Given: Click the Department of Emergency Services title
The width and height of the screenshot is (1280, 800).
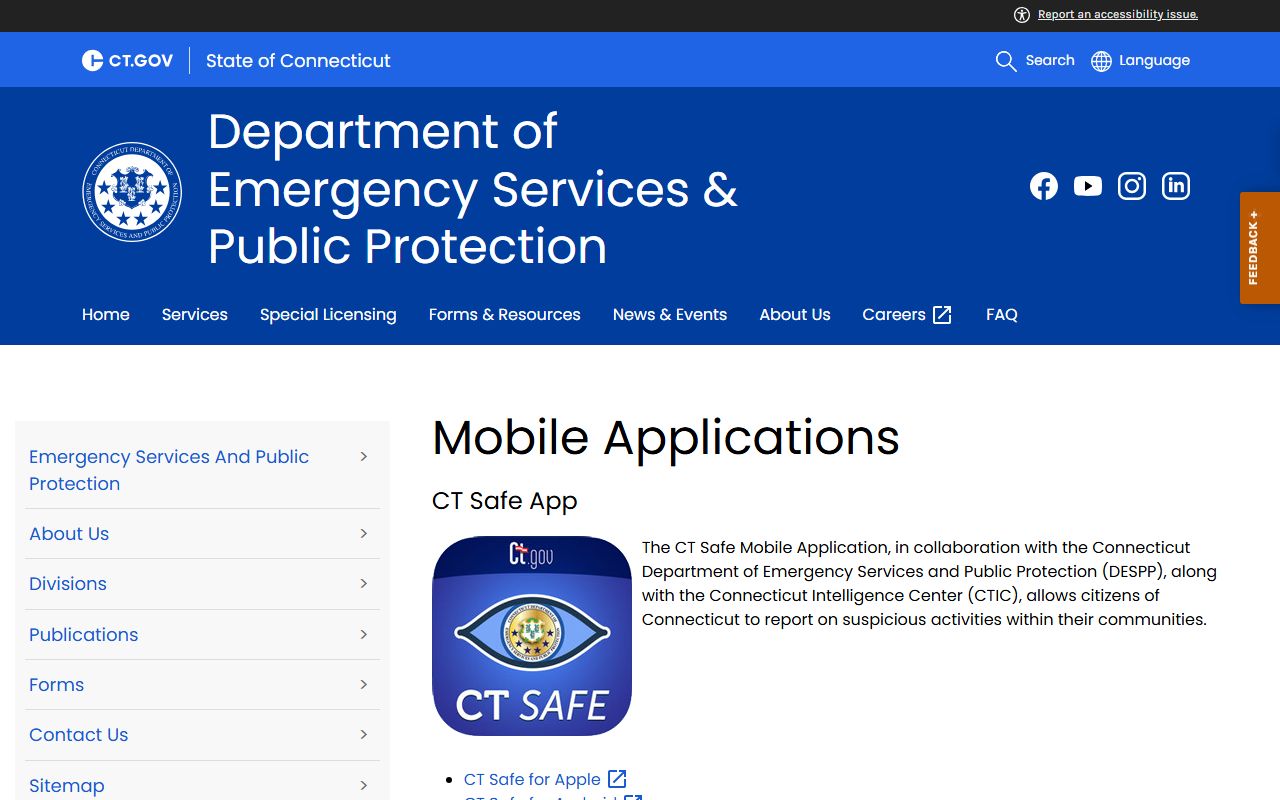Looking at the screenshot, I should click(473, 189).
